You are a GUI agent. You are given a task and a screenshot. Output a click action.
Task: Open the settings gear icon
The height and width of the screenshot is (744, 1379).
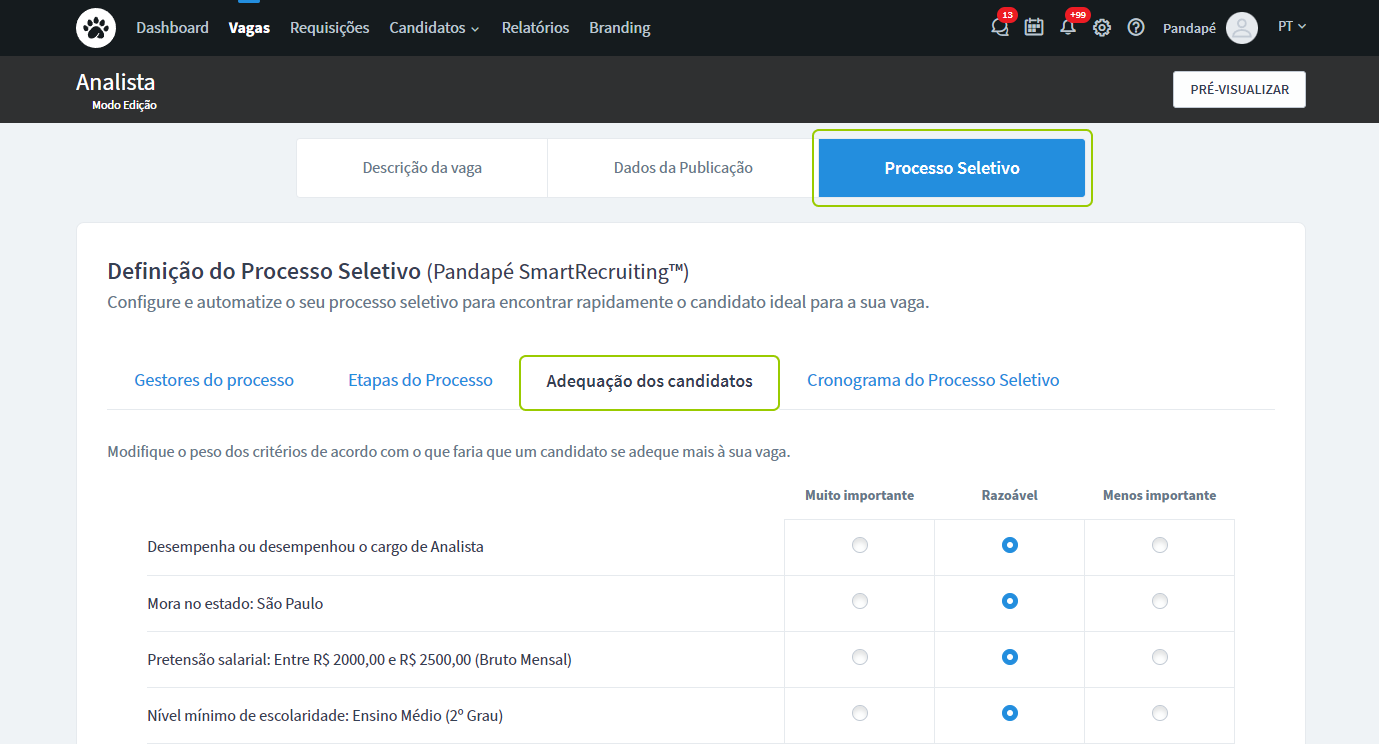(x=1102, y=28)
